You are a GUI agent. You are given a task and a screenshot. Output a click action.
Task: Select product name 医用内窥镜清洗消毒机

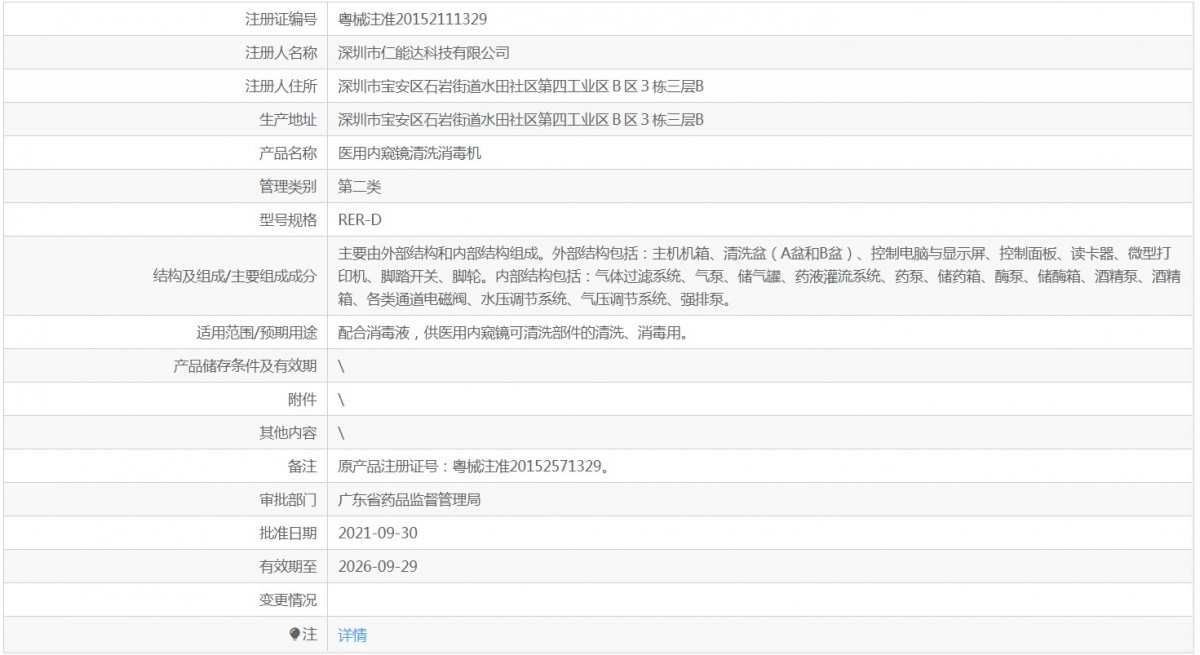click(x=410, y=153)
